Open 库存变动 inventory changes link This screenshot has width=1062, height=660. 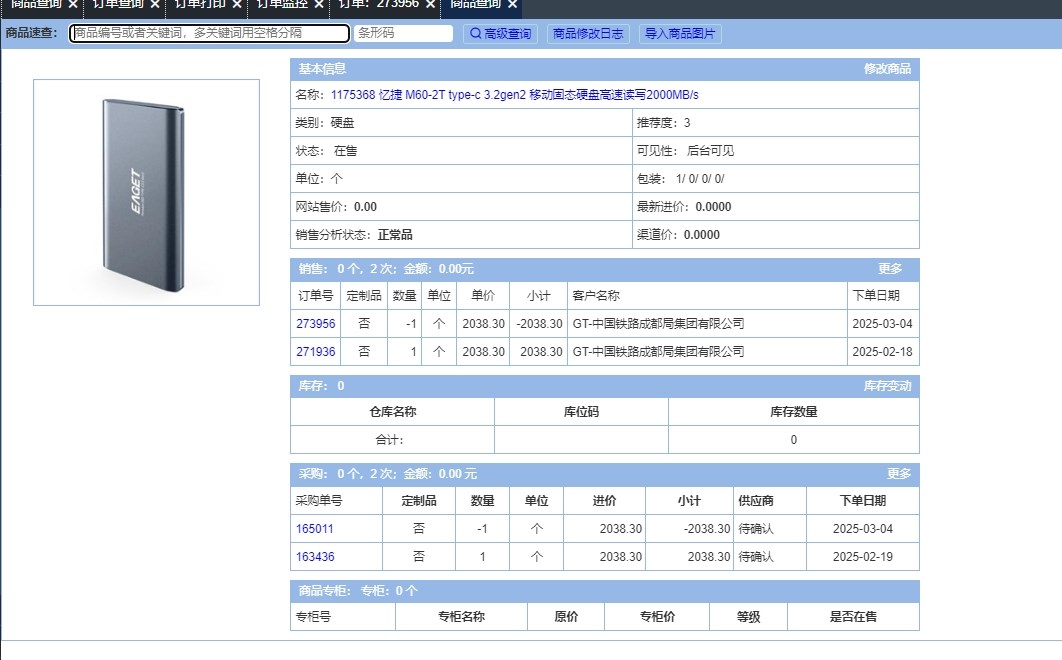[x=887, y=386]
